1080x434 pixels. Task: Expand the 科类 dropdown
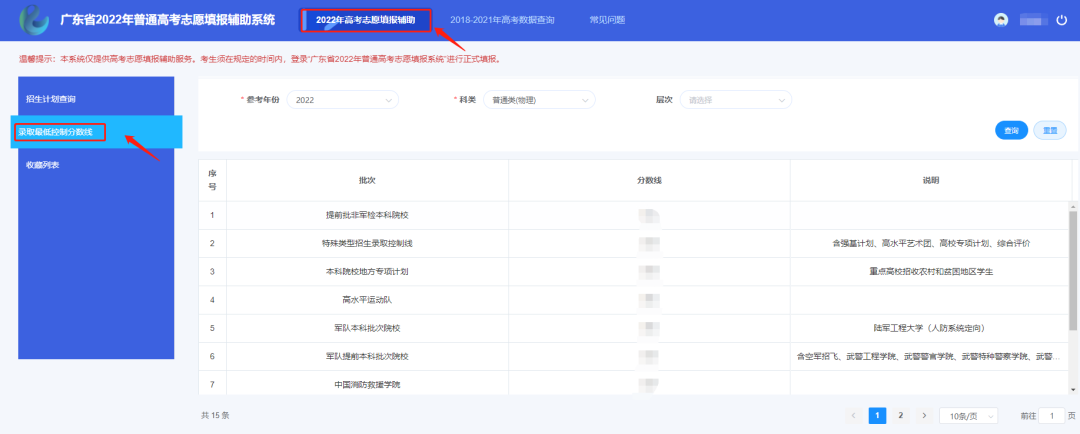pos(539,100)
